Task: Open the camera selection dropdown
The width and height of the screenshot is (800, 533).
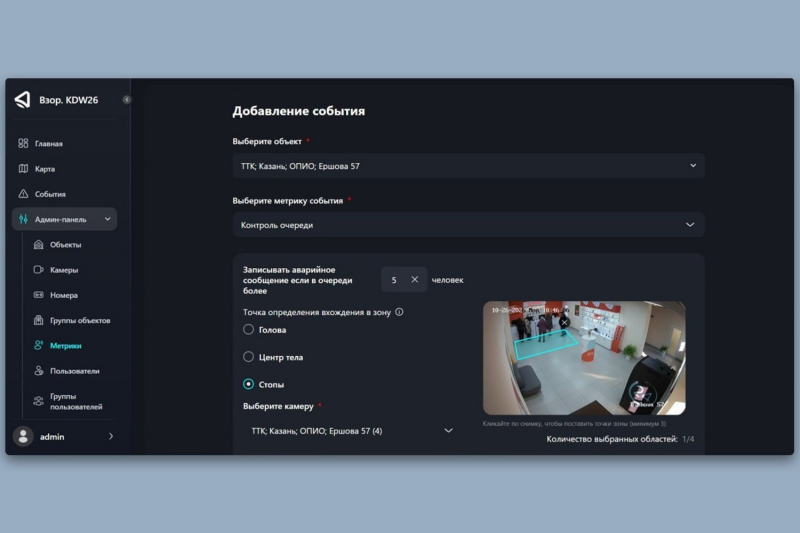Action: 351,431
